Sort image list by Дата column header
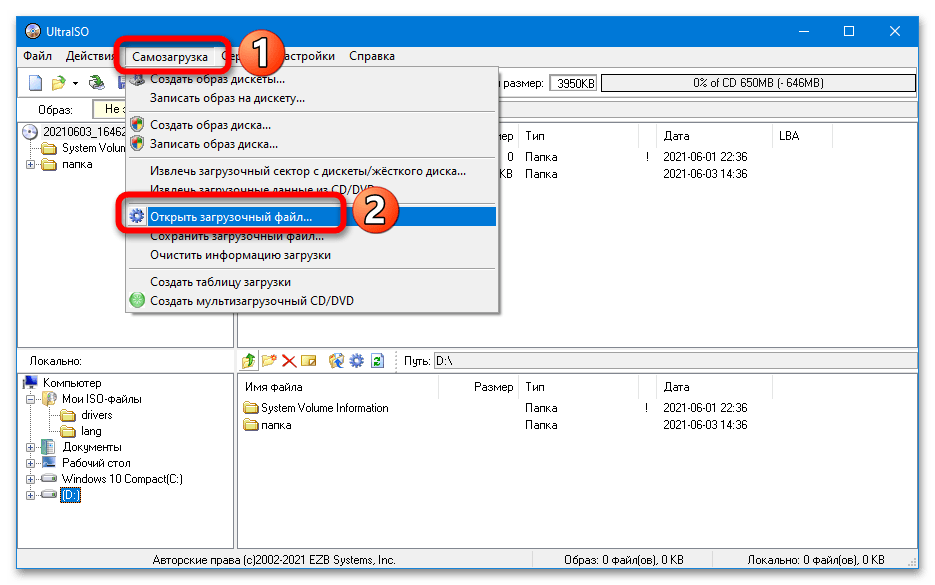935x585 pixels. [714, 136]
